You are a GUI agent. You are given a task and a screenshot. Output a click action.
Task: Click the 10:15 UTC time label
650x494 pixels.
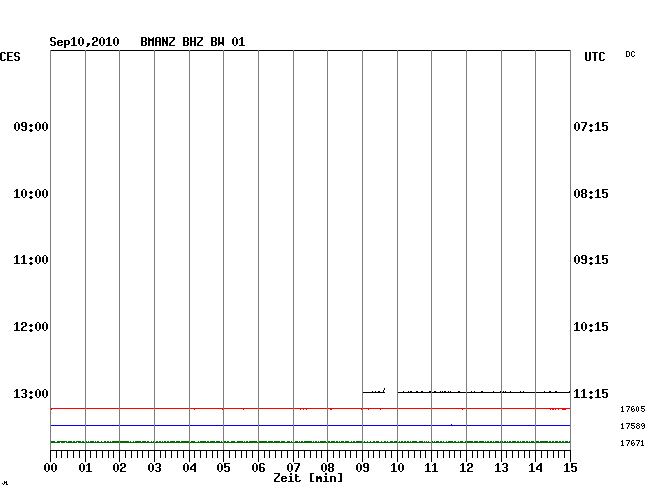click(591, 327)
